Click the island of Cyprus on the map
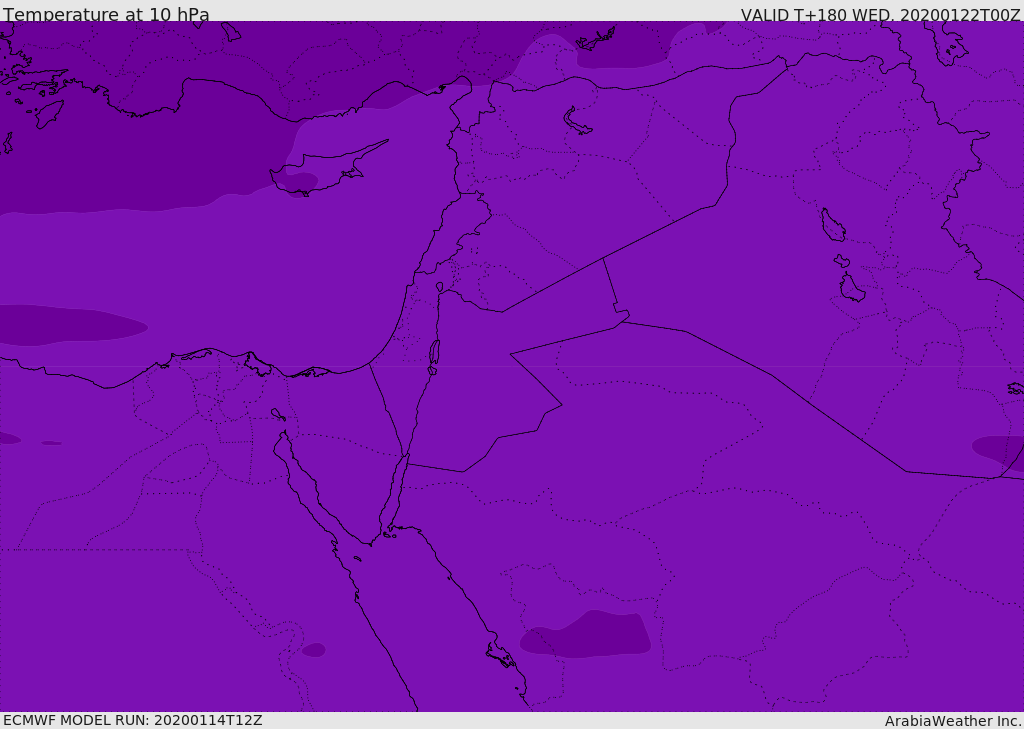This screenshot has width=1024, height=729. (327, 170)
